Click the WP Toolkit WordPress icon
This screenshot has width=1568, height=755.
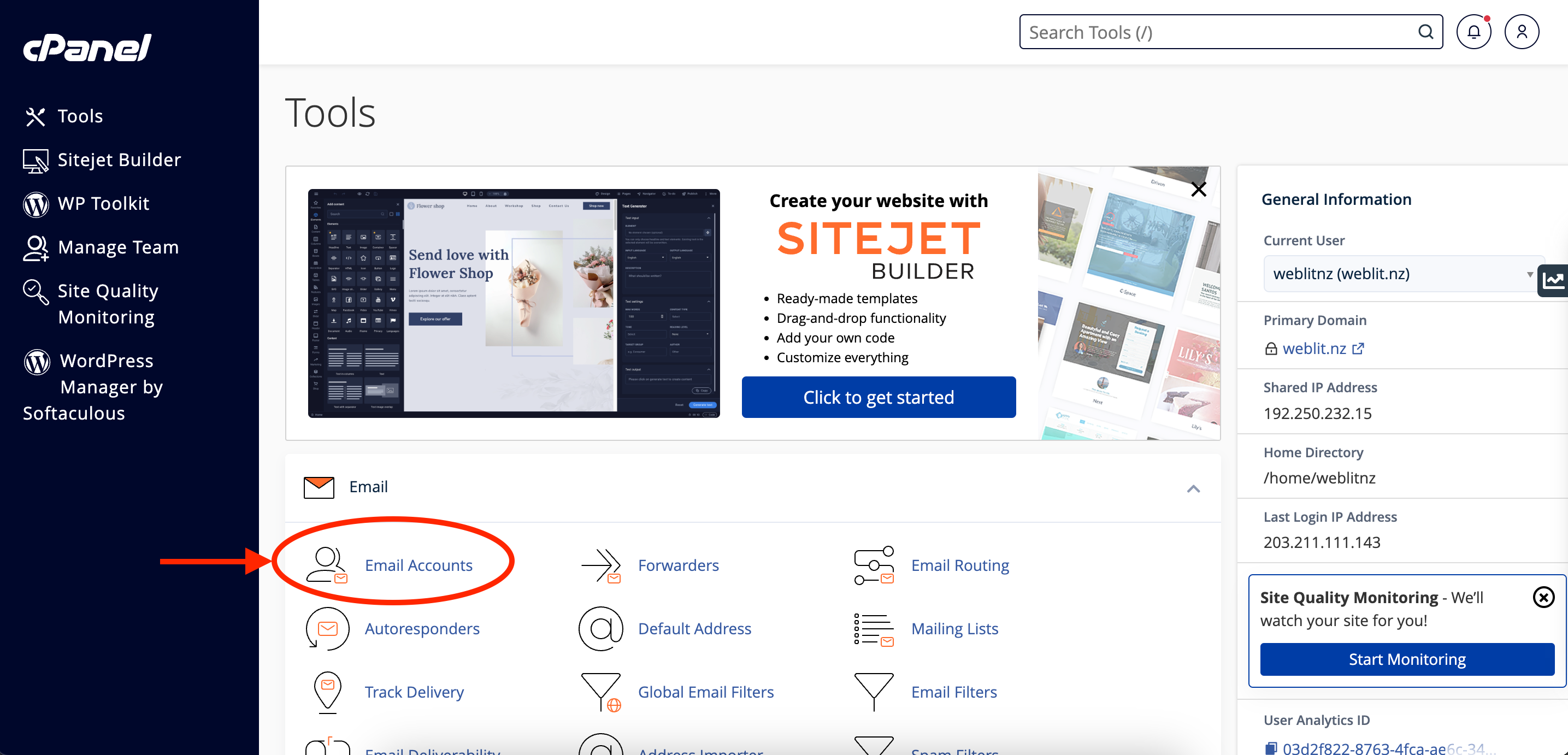(36, 204)
